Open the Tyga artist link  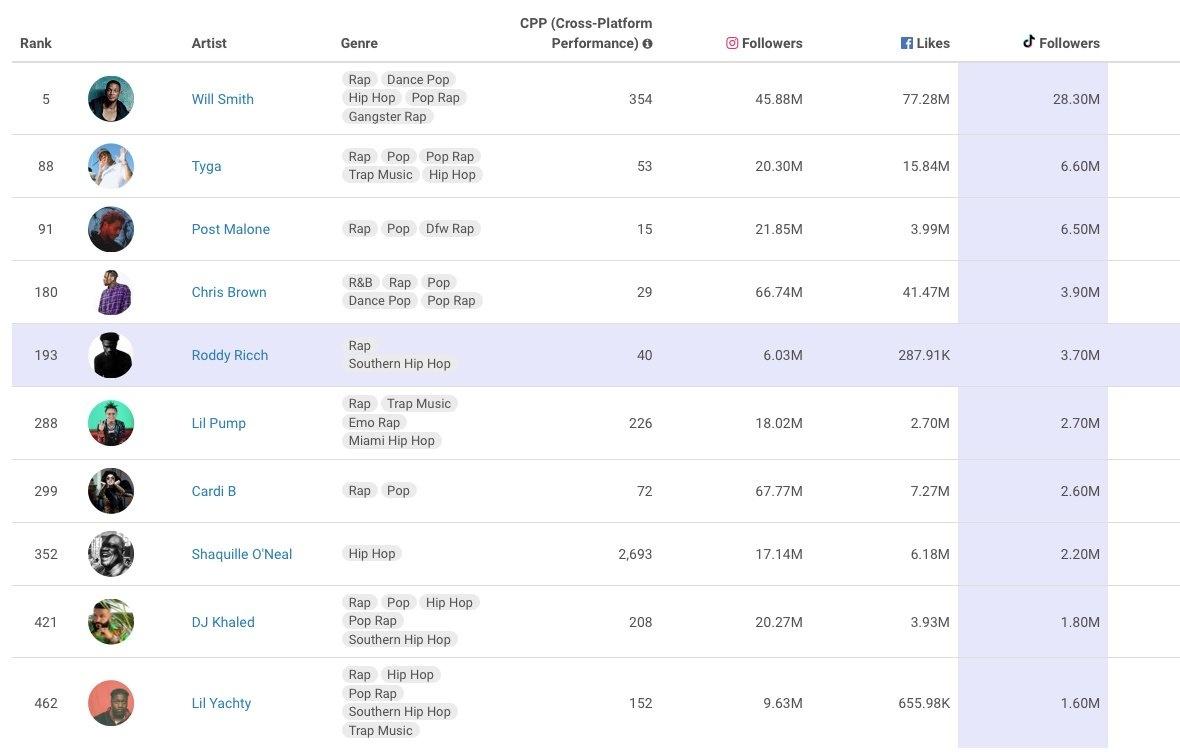[x=206, y=166]
